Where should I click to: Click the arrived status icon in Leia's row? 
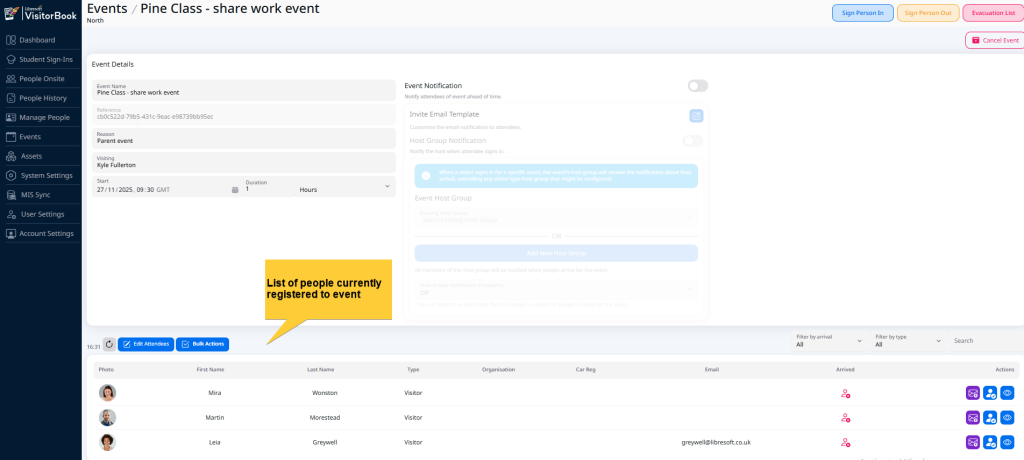point(845,442)
